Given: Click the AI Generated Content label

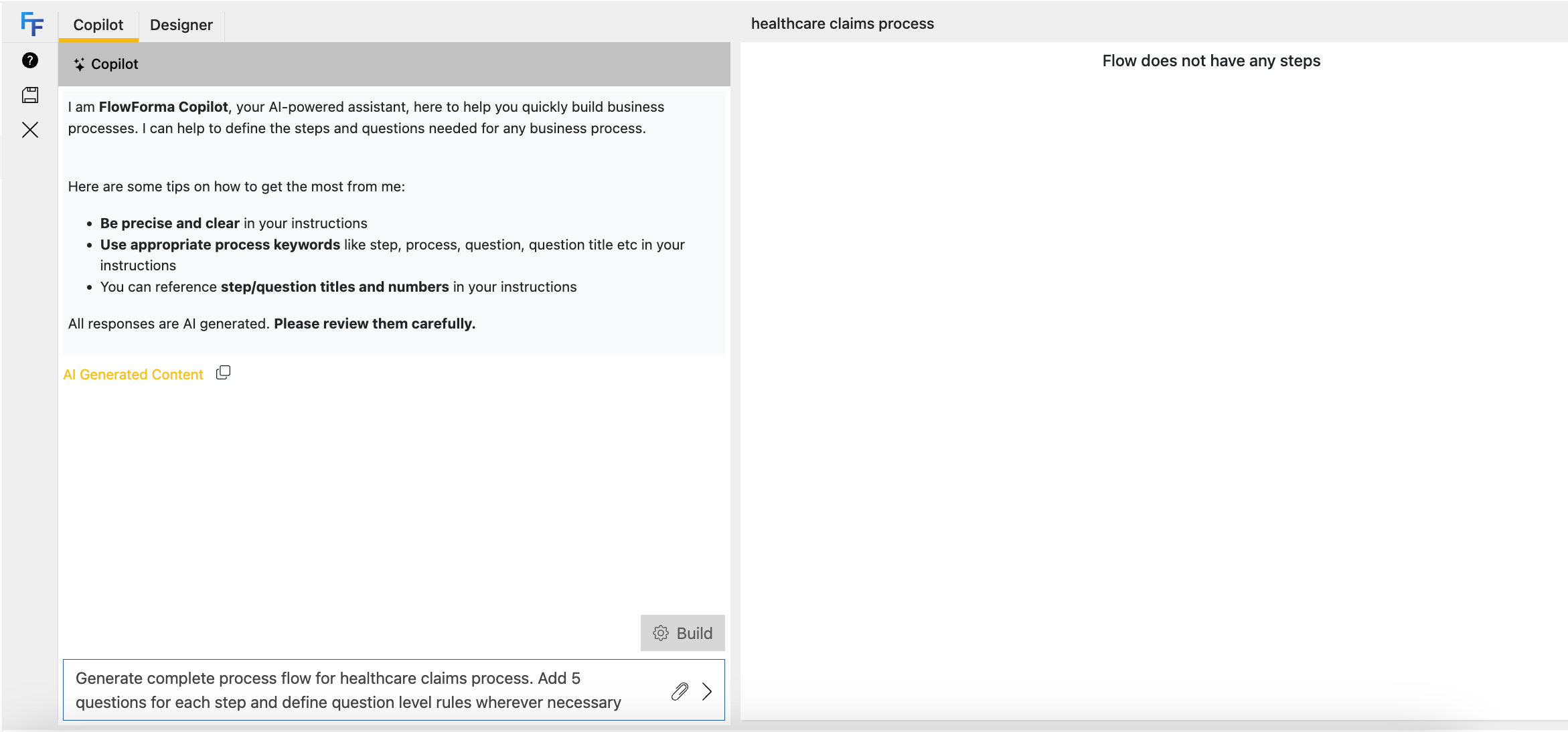Looking at the screenshot, I should 133,375.
